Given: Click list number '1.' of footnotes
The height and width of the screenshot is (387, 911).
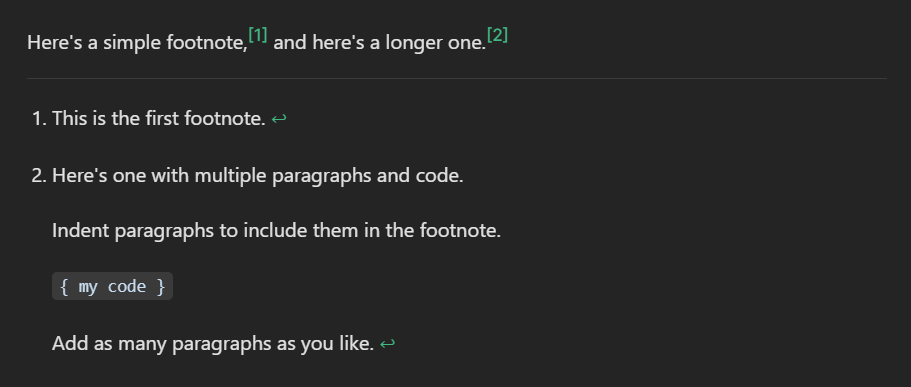Looking at the screenshot, I should tap(39, 119).
